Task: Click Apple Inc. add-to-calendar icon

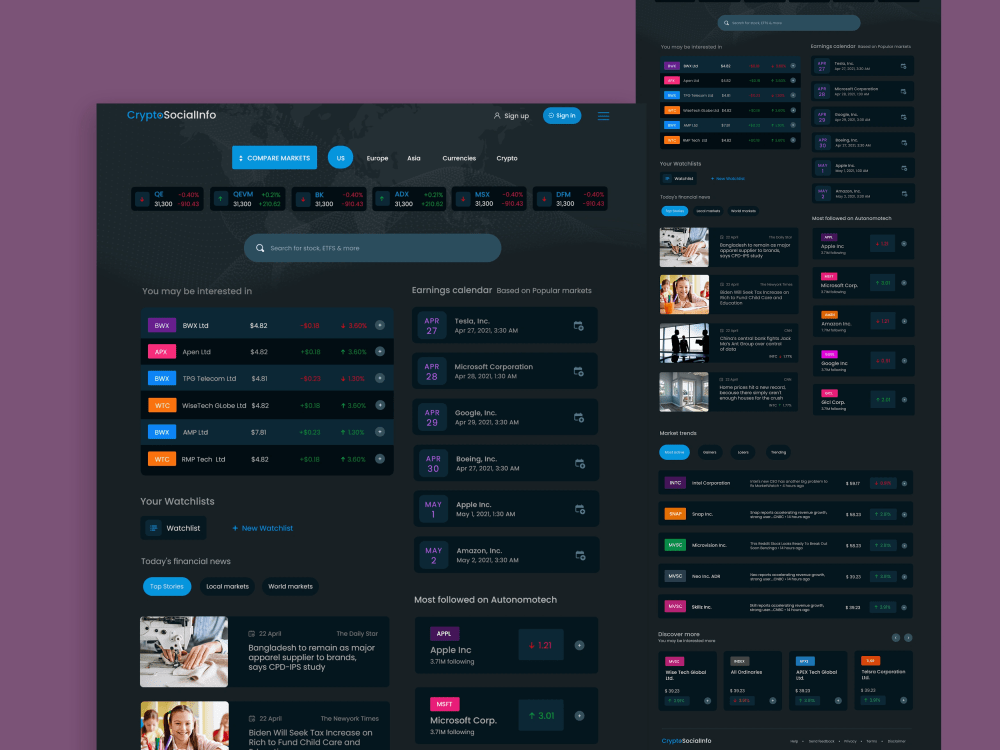Action: (580, 510)
